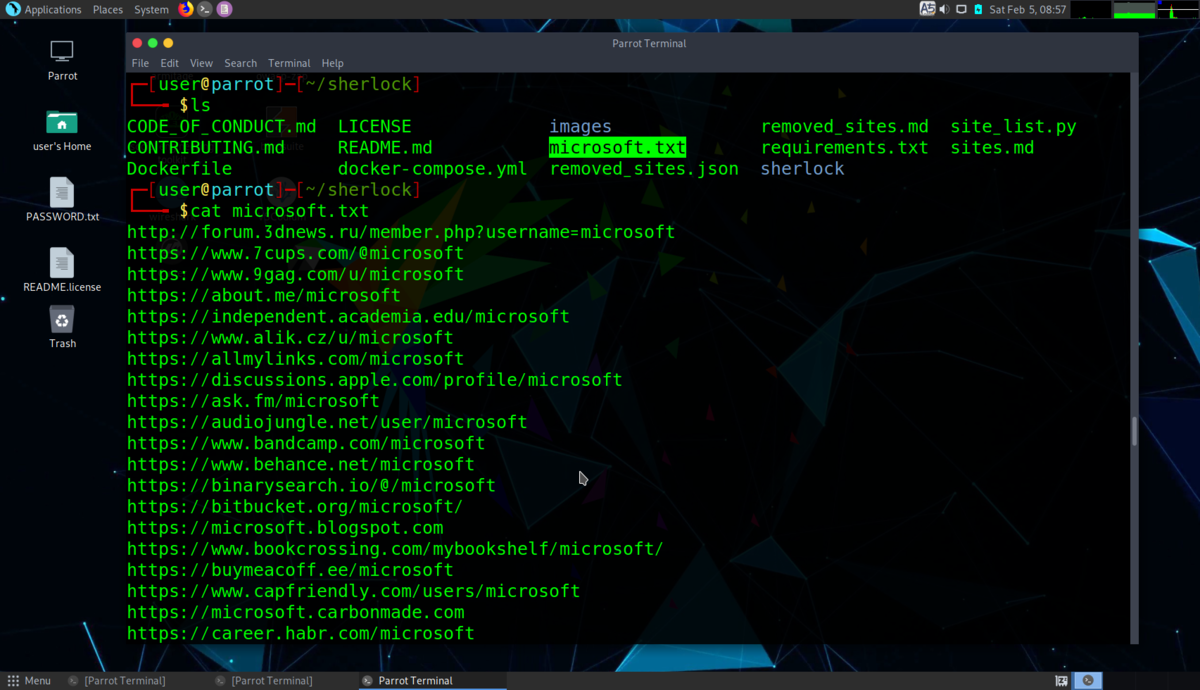Click the date and time clock
Viewport: 1200px width, 690px height.
click(1027, 9)
